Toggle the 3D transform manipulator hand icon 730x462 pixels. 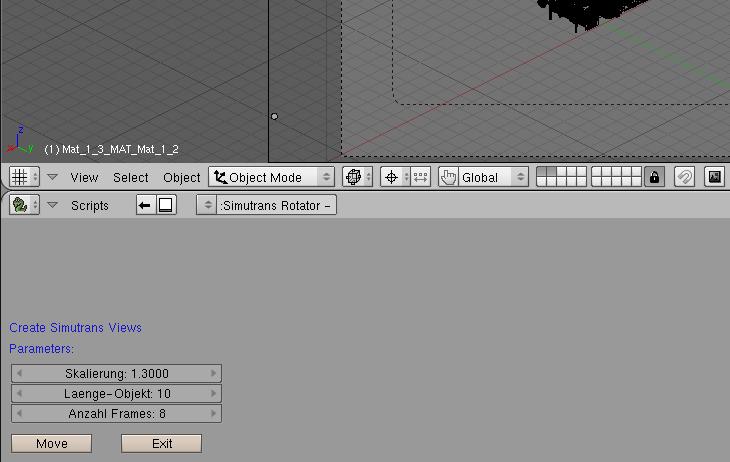tap(448, 177)
